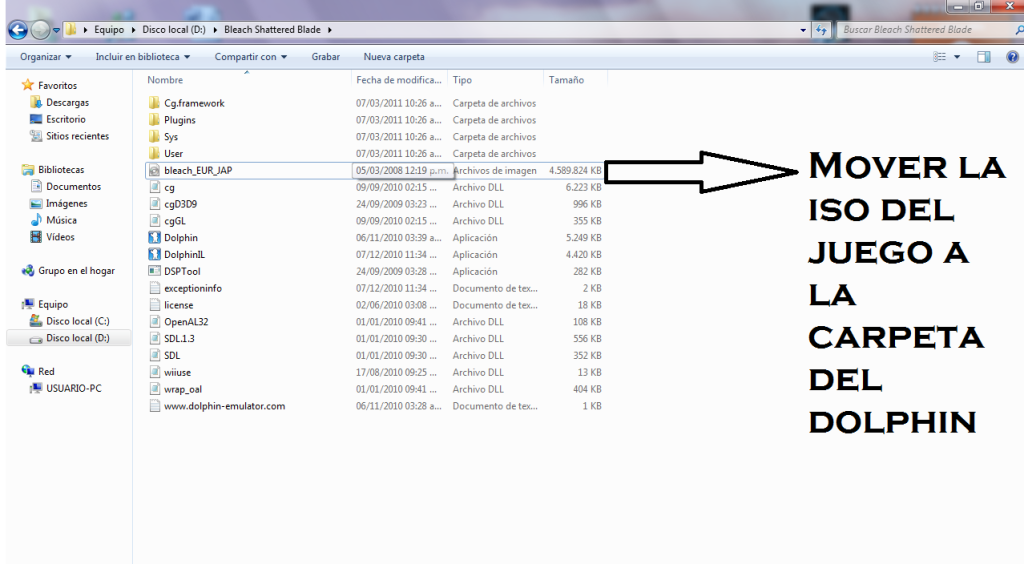Viewport: 1024px width, 564px height.
Task: Open Help via the question mark icon
Action: (1012, 57)
